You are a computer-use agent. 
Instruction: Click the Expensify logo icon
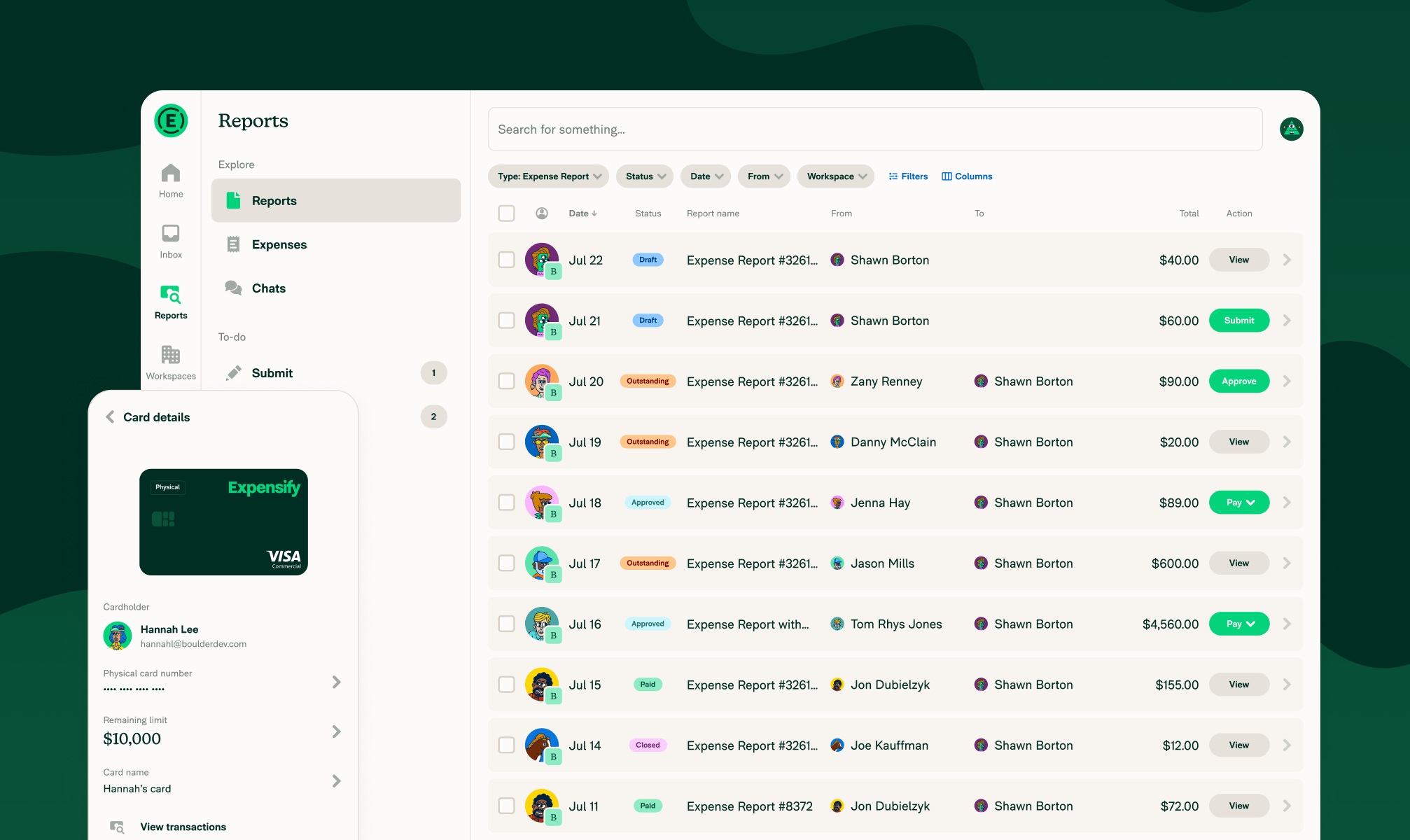coord(171,121)
